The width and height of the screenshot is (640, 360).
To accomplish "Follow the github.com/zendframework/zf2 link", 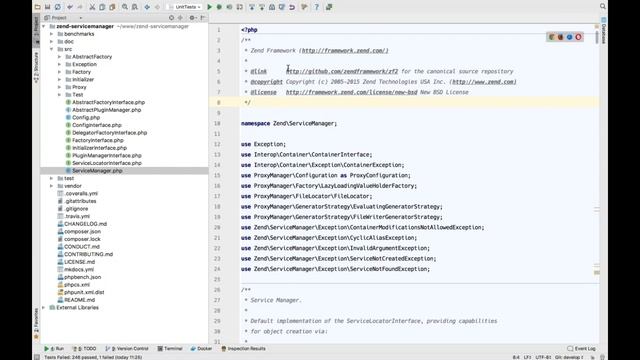I will click(x=342, y=71).
